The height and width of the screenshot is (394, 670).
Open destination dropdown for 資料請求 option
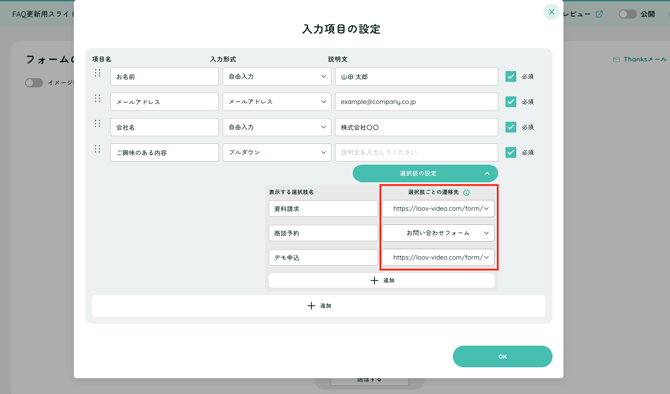[438, 209]
